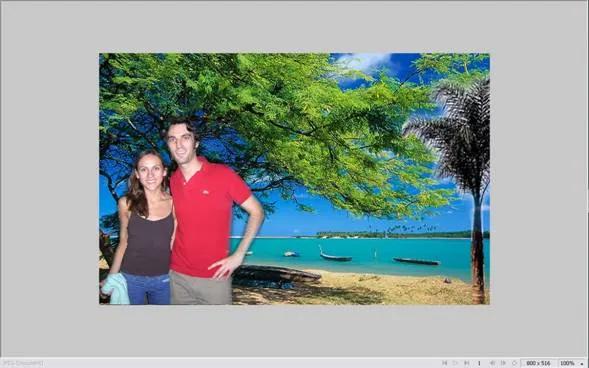
Task: Click the beach photo on the canvas
Action: click(294, 179)
